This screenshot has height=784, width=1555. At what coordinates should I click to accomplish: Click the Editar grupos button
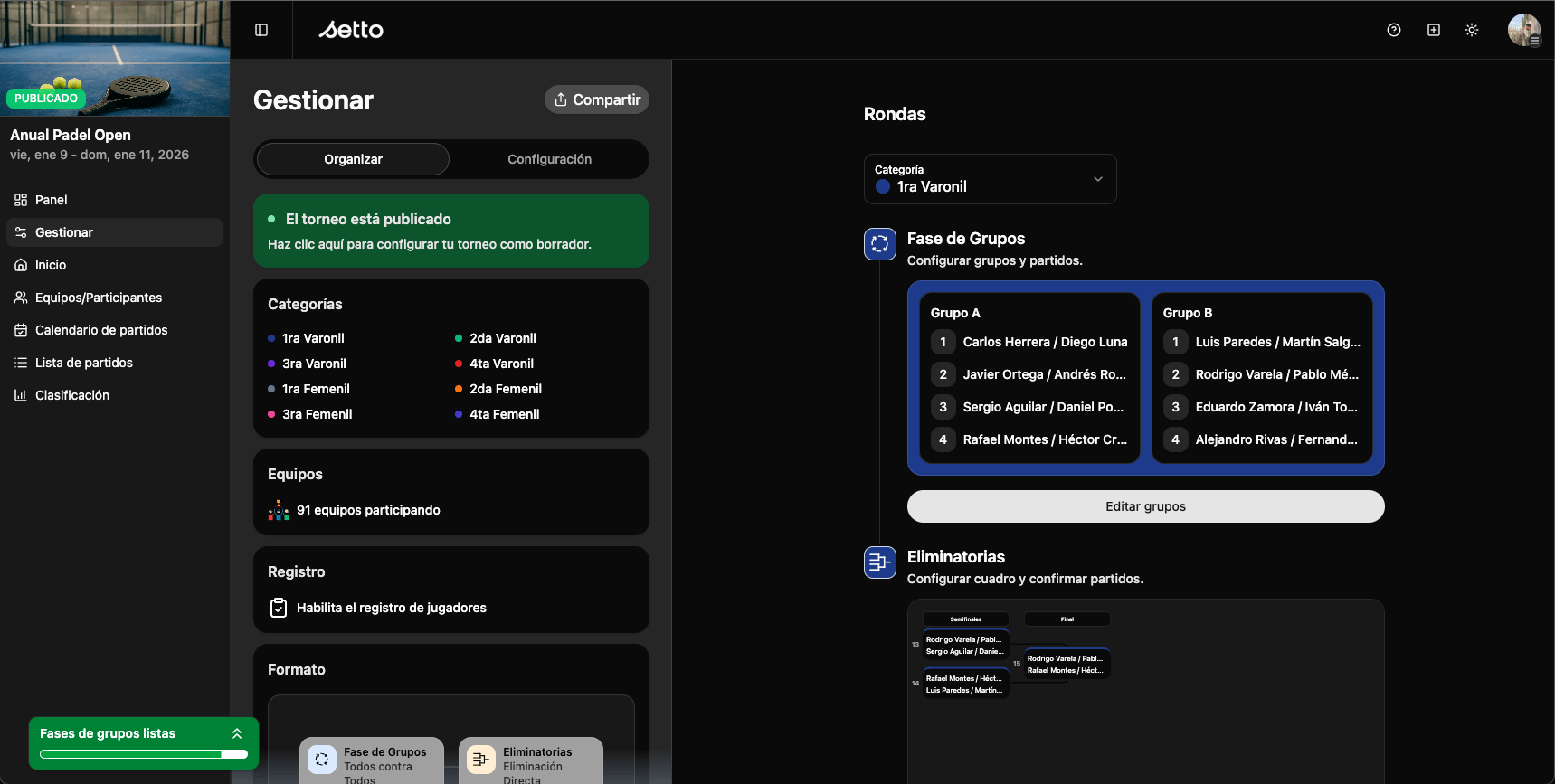point(1145,506)
